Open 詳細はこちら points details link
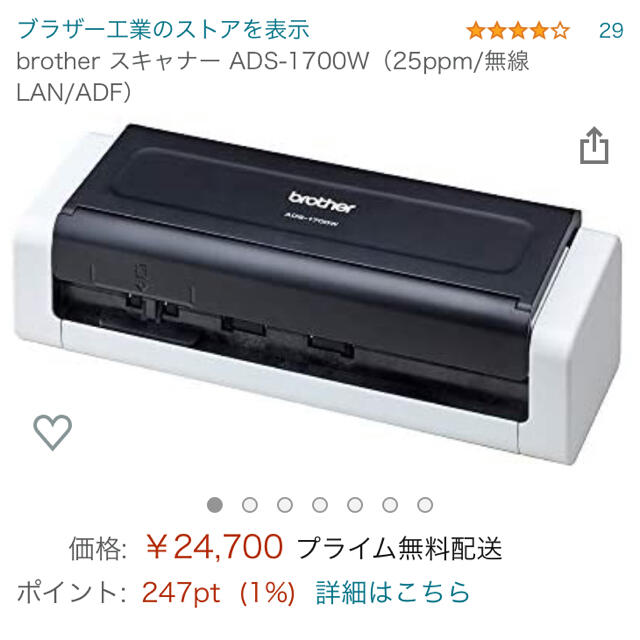 (393, 592)
